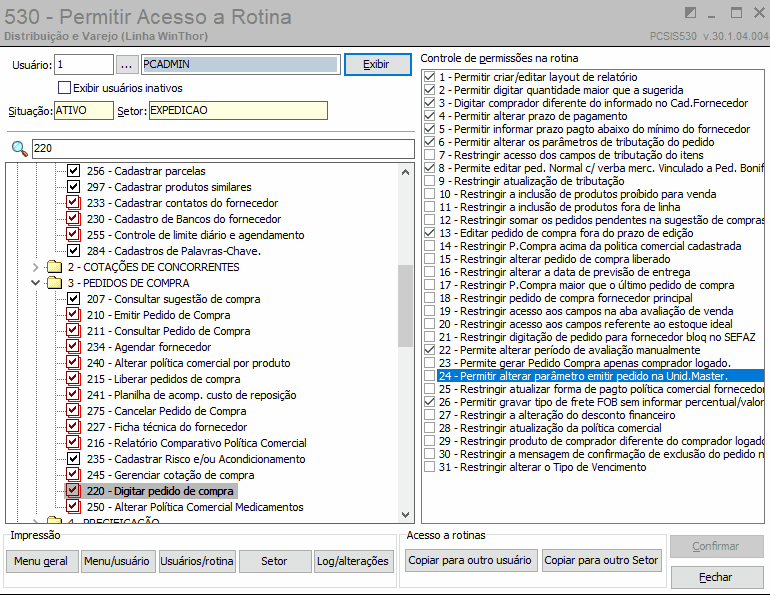This screenshot has height=595, width=770.
Task: Click the restore window icon in title bar
Action: tap(690, 13)
